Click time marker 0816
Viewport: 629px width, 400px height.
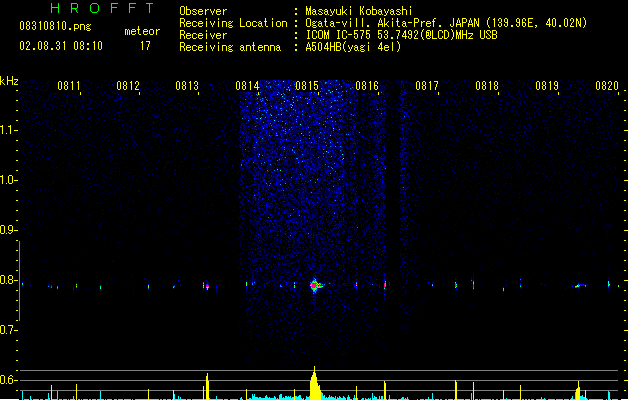(367, 86)
